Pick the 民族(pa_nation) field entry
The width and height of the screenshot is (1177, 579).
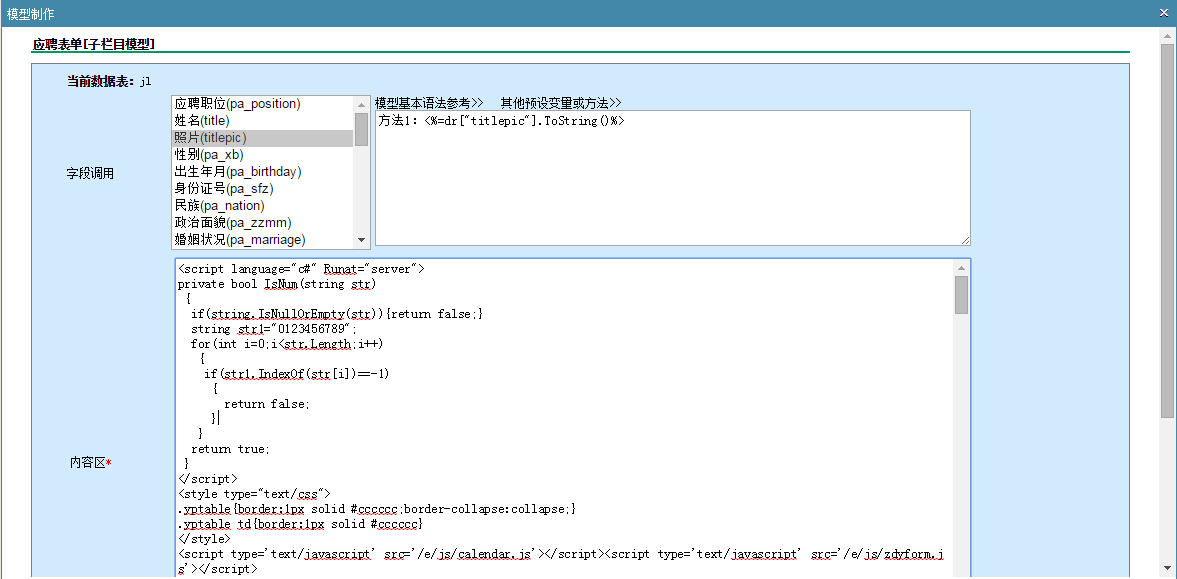[220, 206]
